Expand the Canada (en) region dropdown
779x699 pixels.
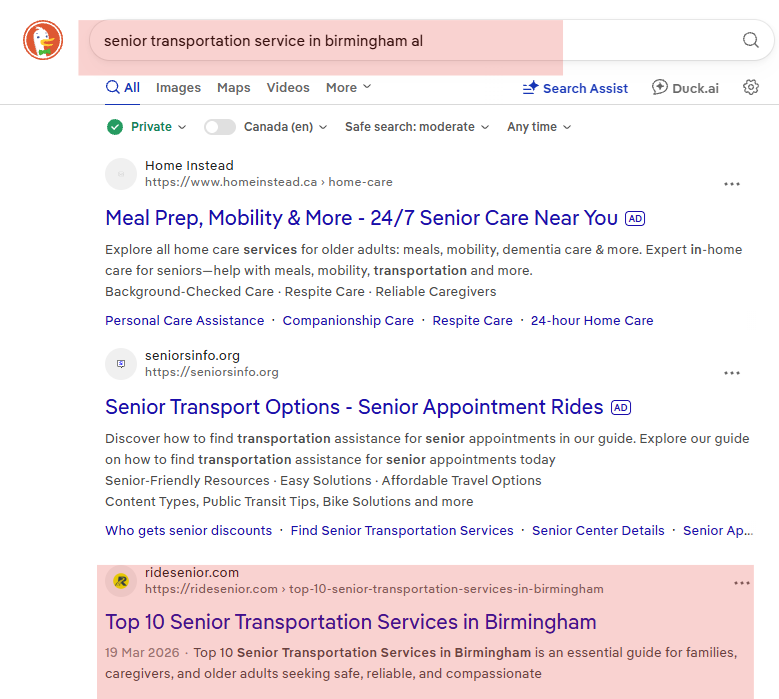[x=285, y=127]
